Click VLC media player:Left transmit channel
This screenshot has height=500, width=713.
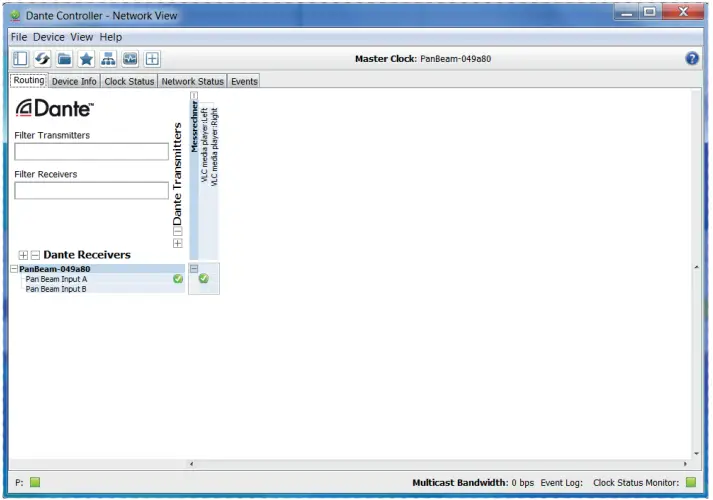tap(205, 145)
